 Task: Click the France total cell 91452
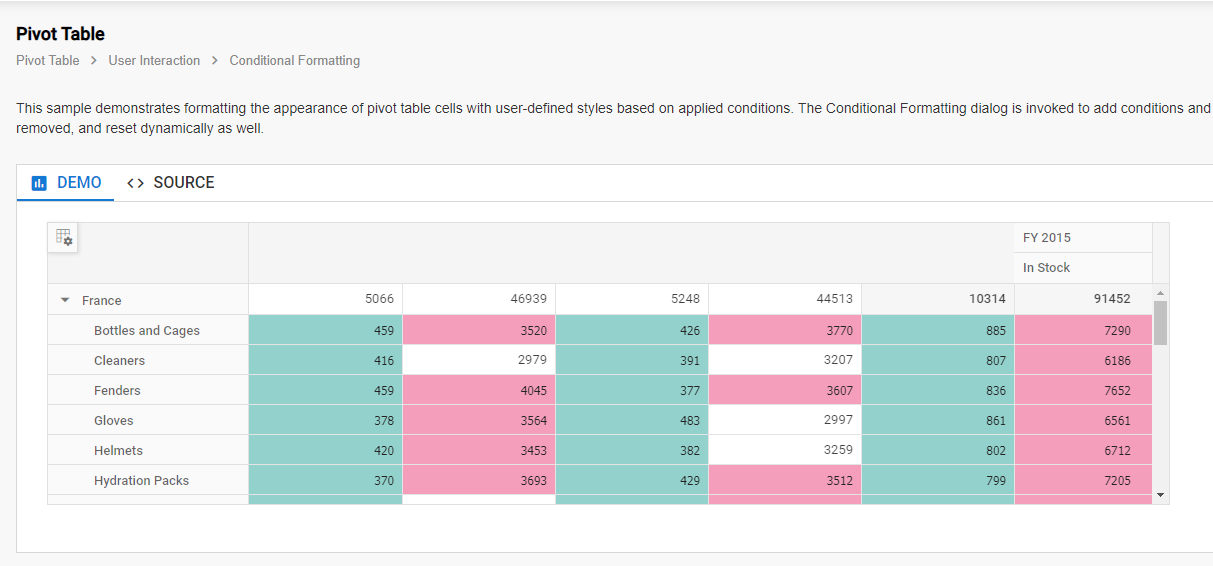[x=1083, y=299]
